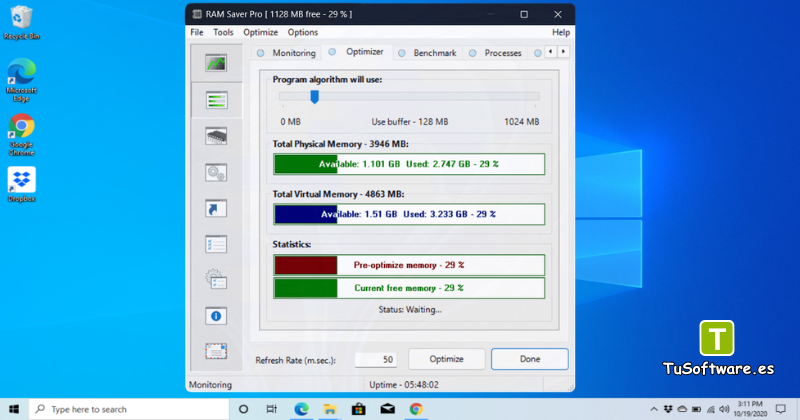Viewport: 800px width, 420px height.
Task: Open the monitoring graph sidebar icon
Action: 216,63
